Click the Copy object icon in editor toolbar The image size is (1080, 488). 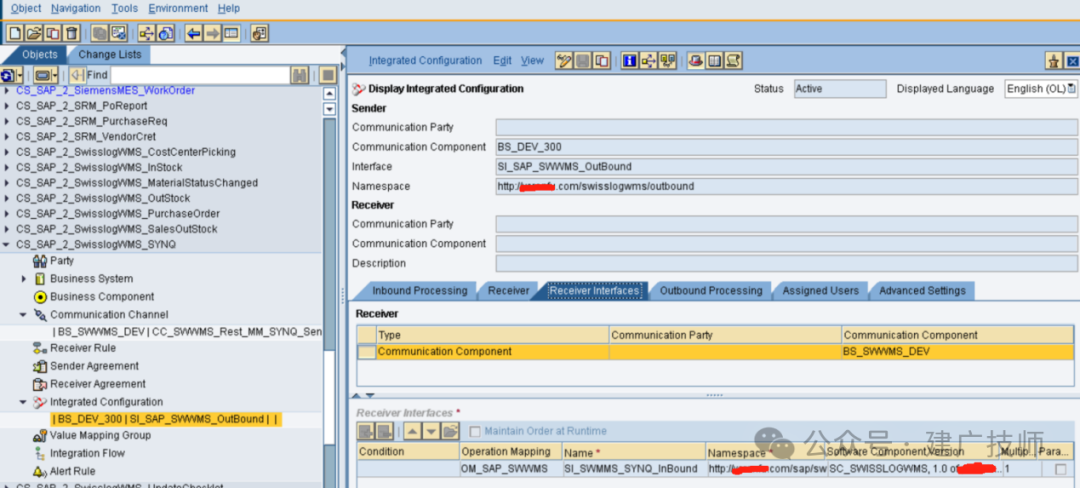601,61
